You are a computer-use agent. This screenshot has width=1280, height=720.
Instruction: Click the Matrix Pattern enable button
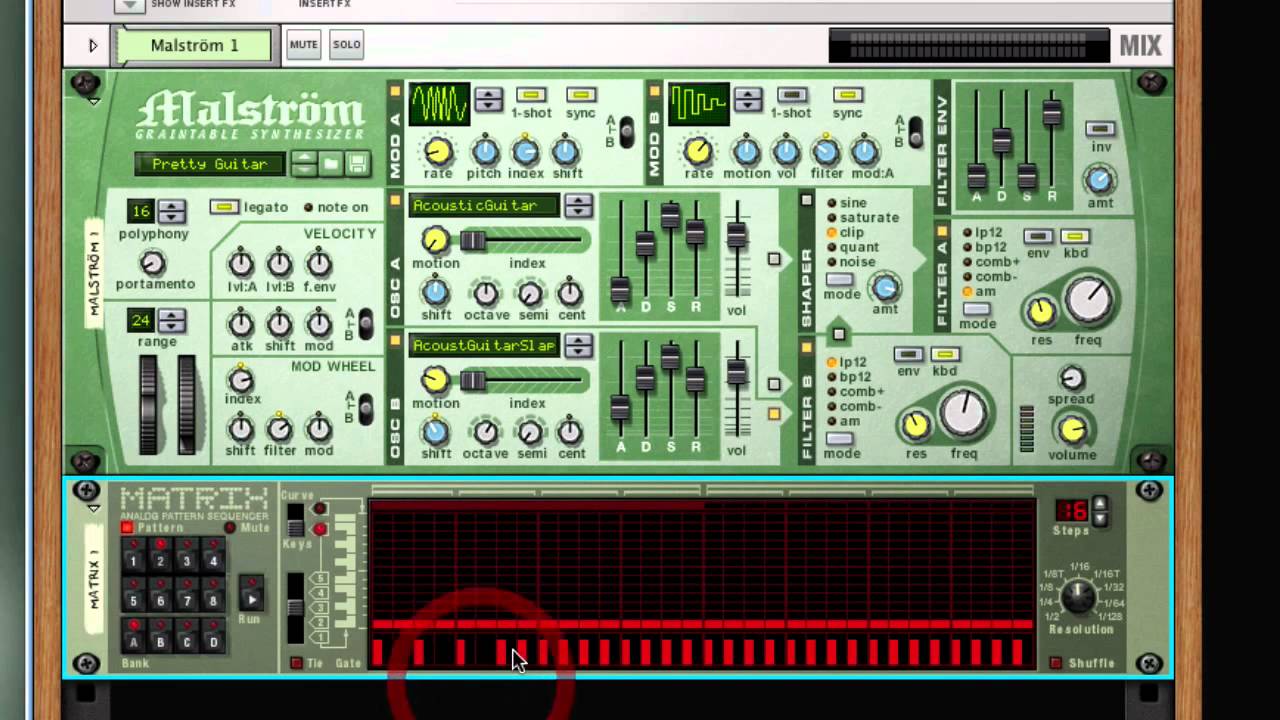pos(127,527)
